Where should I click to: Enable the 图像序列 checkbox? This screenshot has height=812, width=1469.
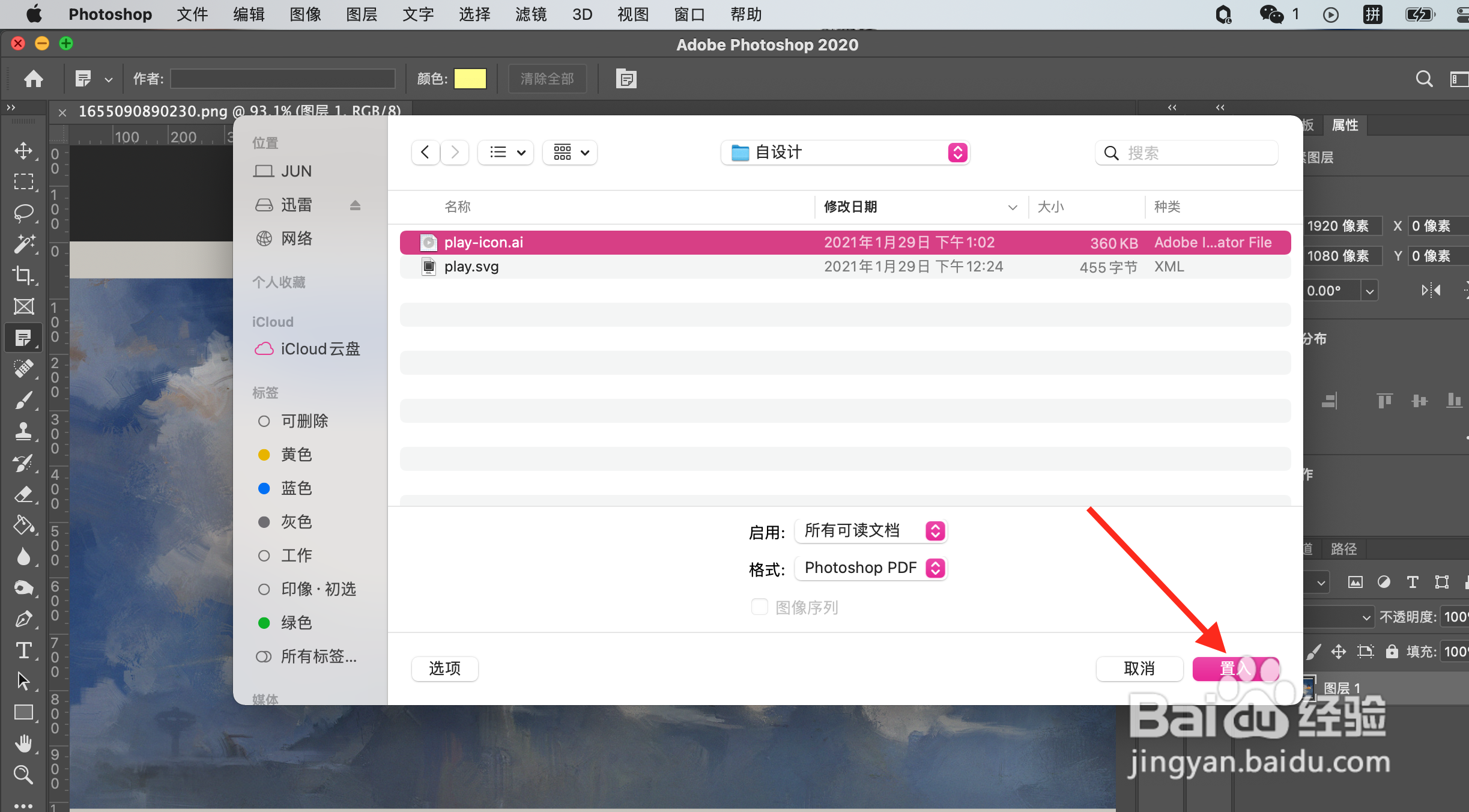pyautogui.click(x=760, y=607)
